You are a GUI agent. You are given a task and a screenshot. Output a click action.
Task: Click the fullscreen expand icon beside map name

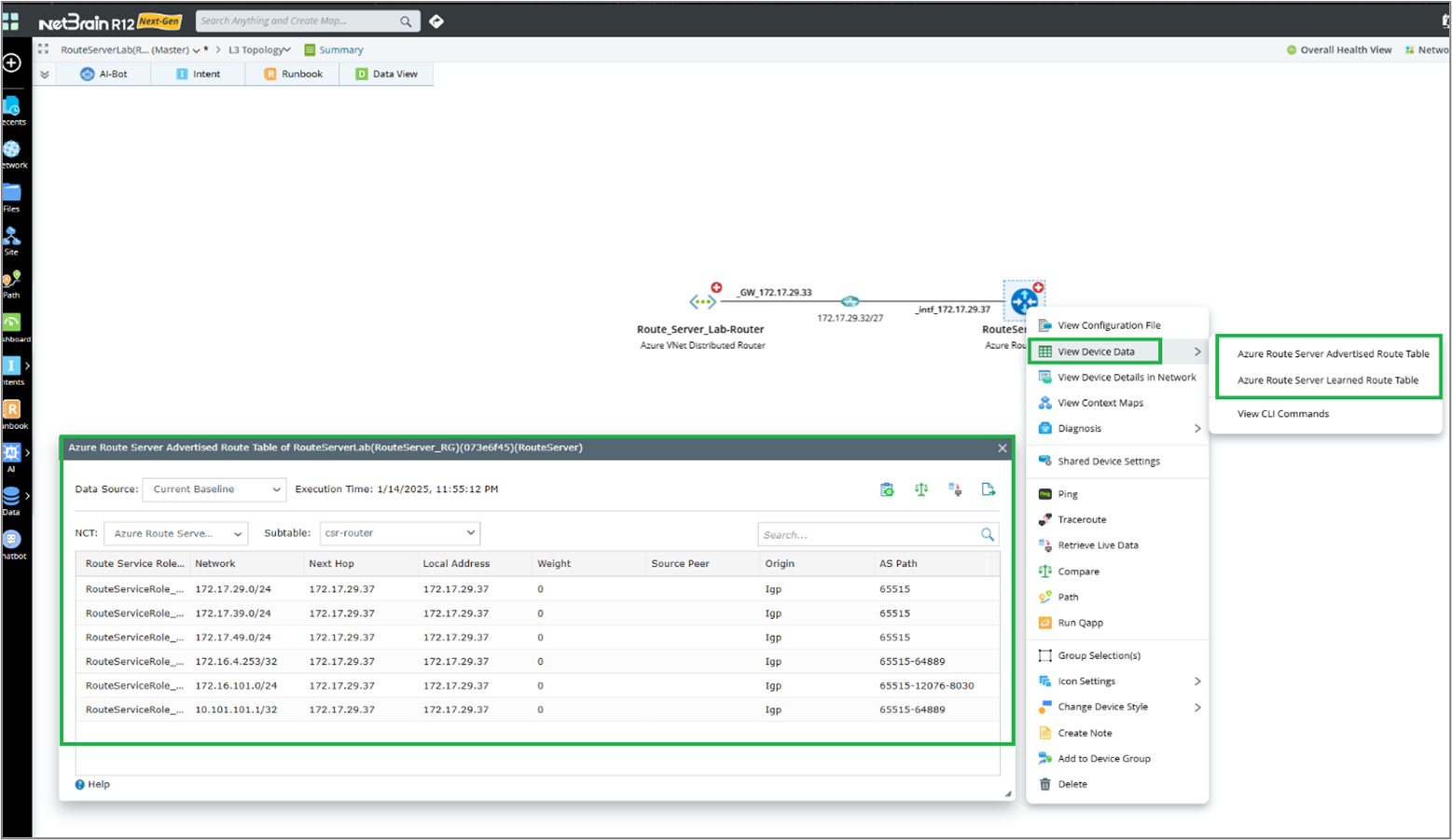point(44,49)
